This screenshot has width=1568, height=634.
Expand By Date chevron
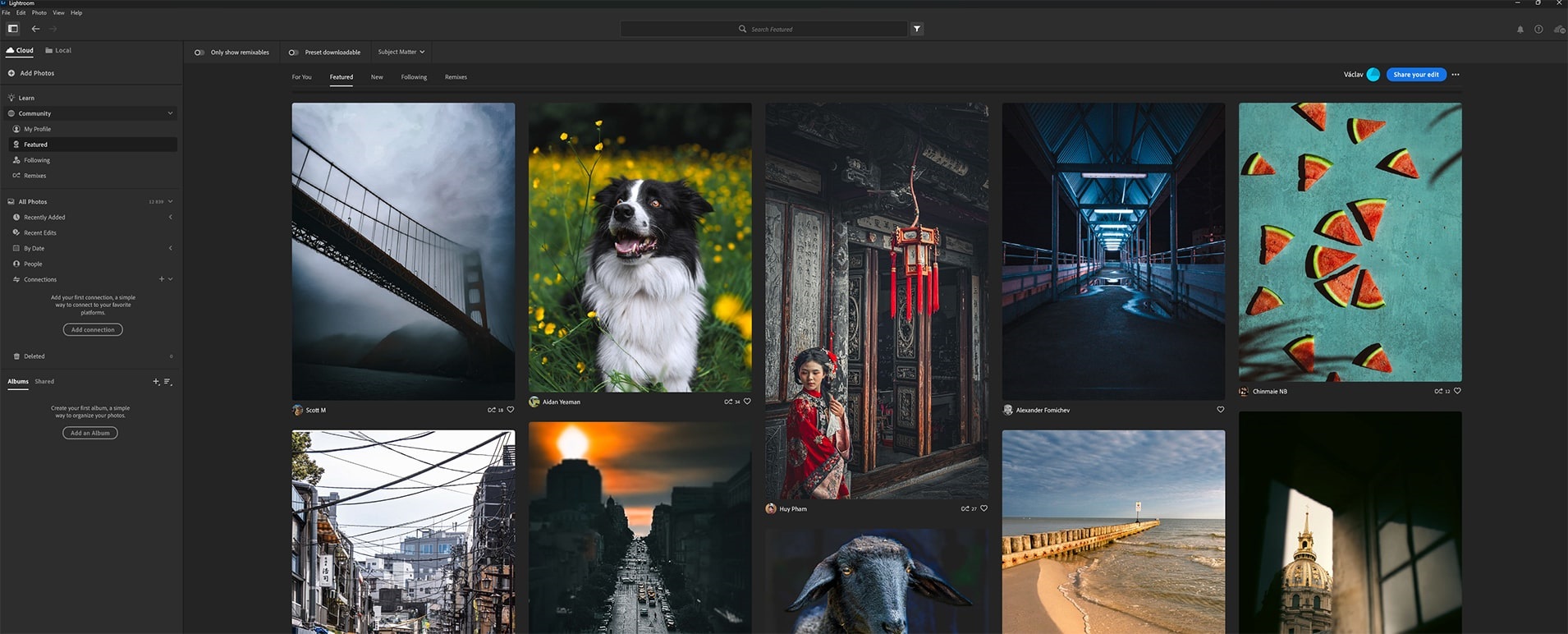[170, 248]
